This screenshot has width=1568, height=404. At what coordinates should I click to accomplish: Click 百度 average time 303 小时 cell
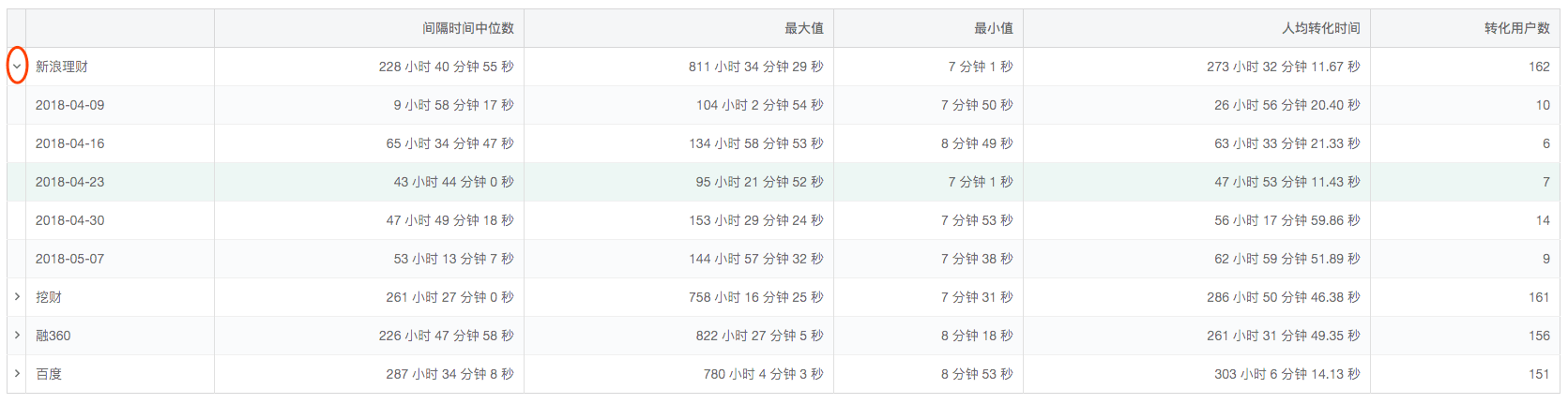(x=1287, y=374)
